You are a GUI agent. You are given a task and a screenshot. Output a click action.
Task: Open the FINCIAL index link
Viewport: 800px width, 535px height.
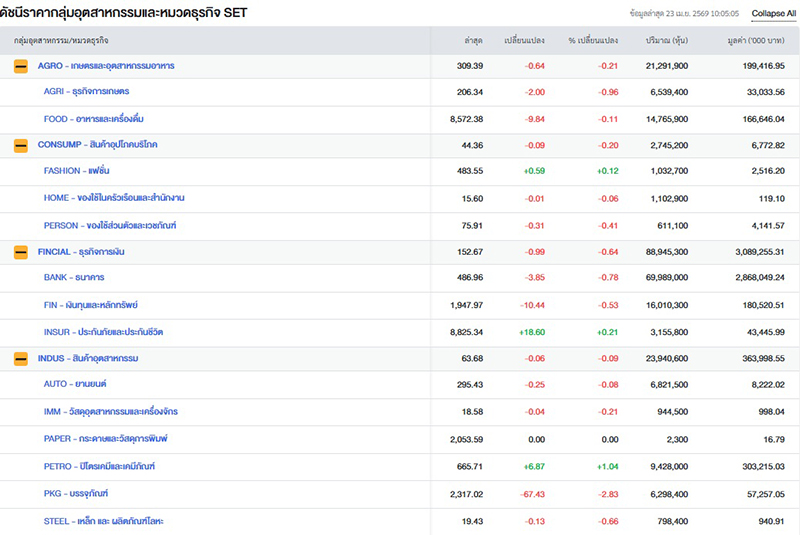point(87,252)
